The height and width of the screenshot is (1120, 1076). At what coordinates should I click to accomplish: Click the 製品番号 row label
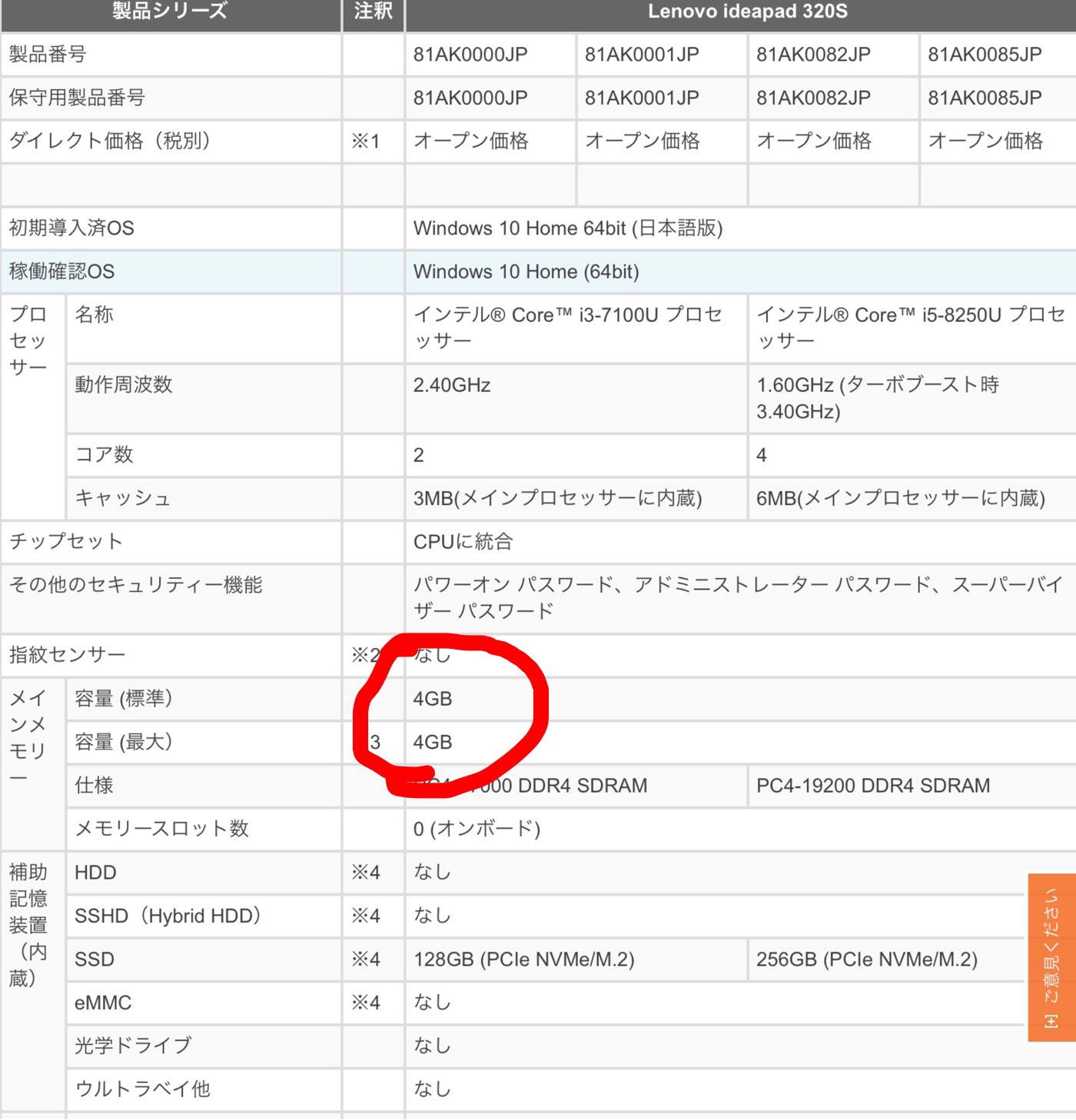(48, 55)
